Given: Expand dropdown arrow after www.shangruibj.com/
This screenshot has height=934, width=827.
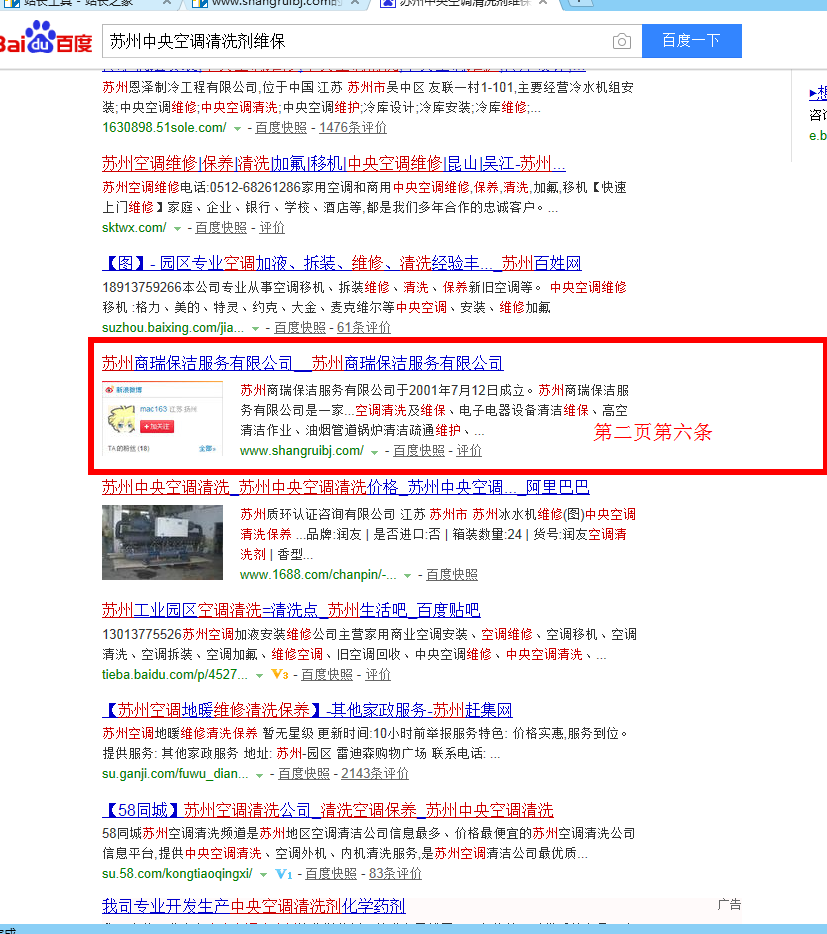Looking at the screenshot, I should 374,452.
